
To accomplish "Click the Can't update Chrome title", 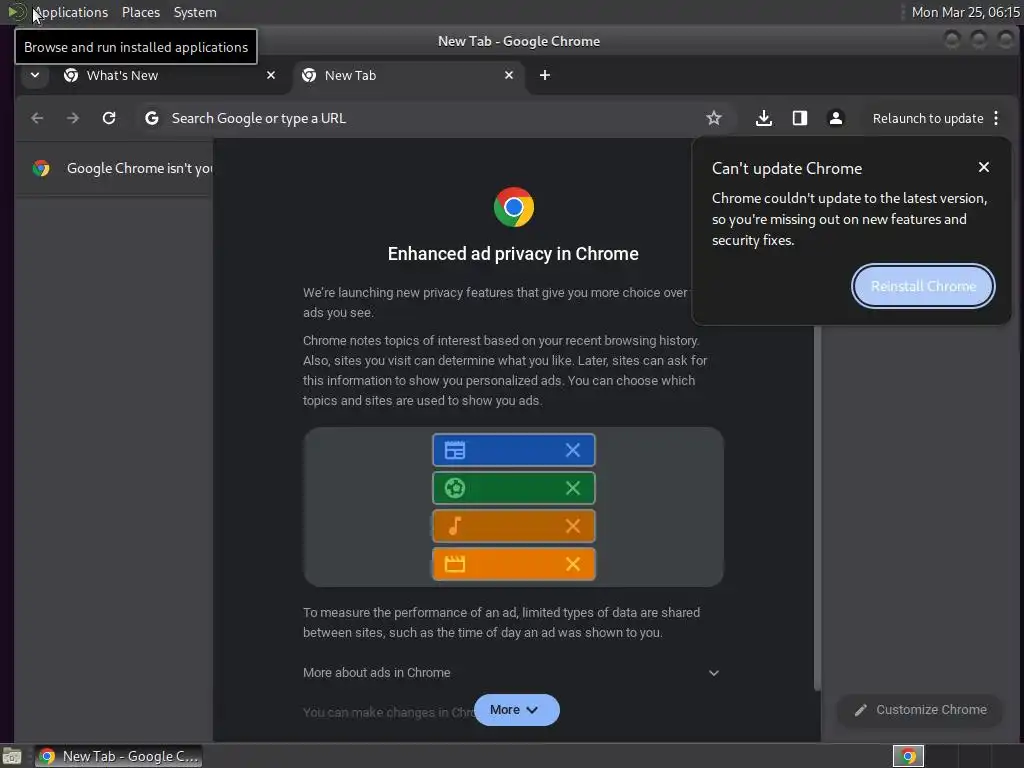I will 787,168.
